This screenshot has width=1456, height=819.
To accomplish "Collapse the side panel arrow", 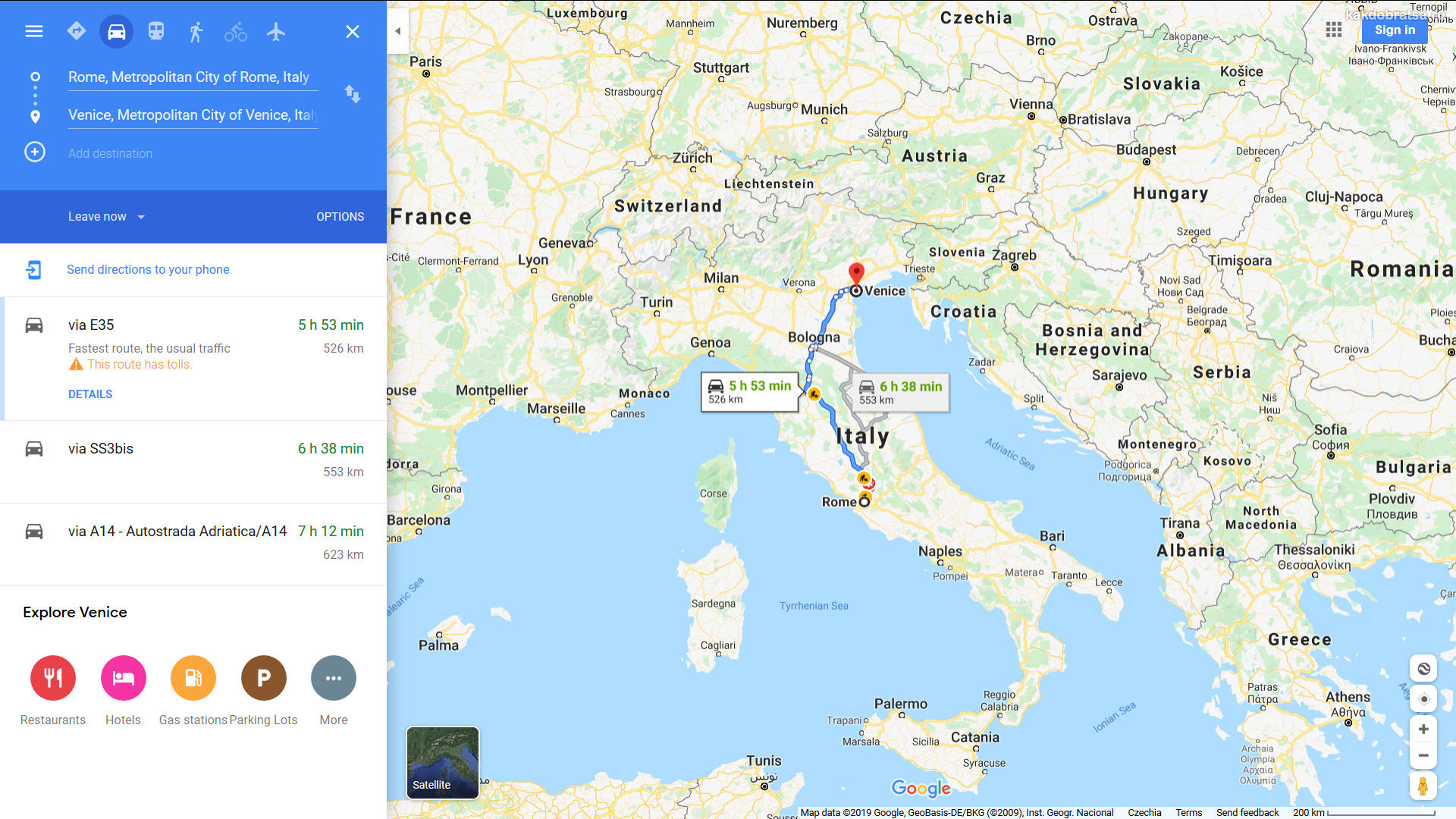I will coord(398,31).
